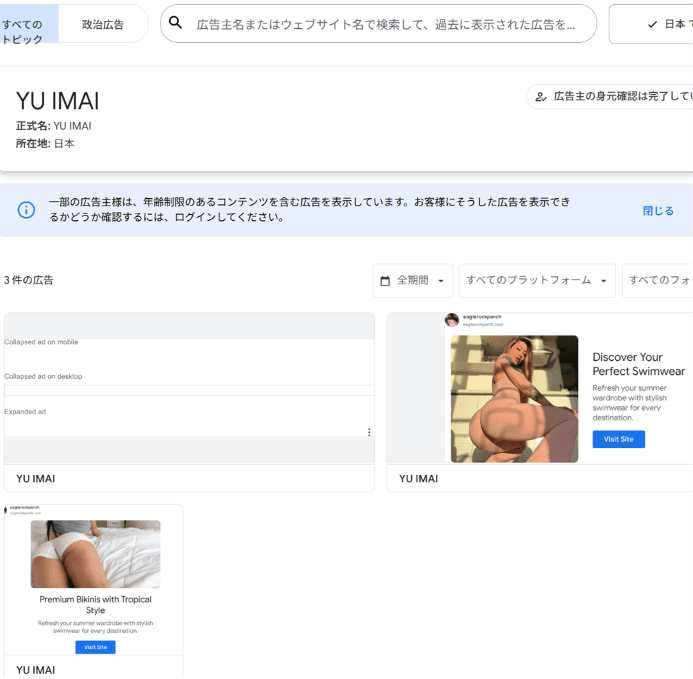Viewport: 693px width, 679px height.
Task: Click the advertiser verification person icon
Action: click(541, 96)
